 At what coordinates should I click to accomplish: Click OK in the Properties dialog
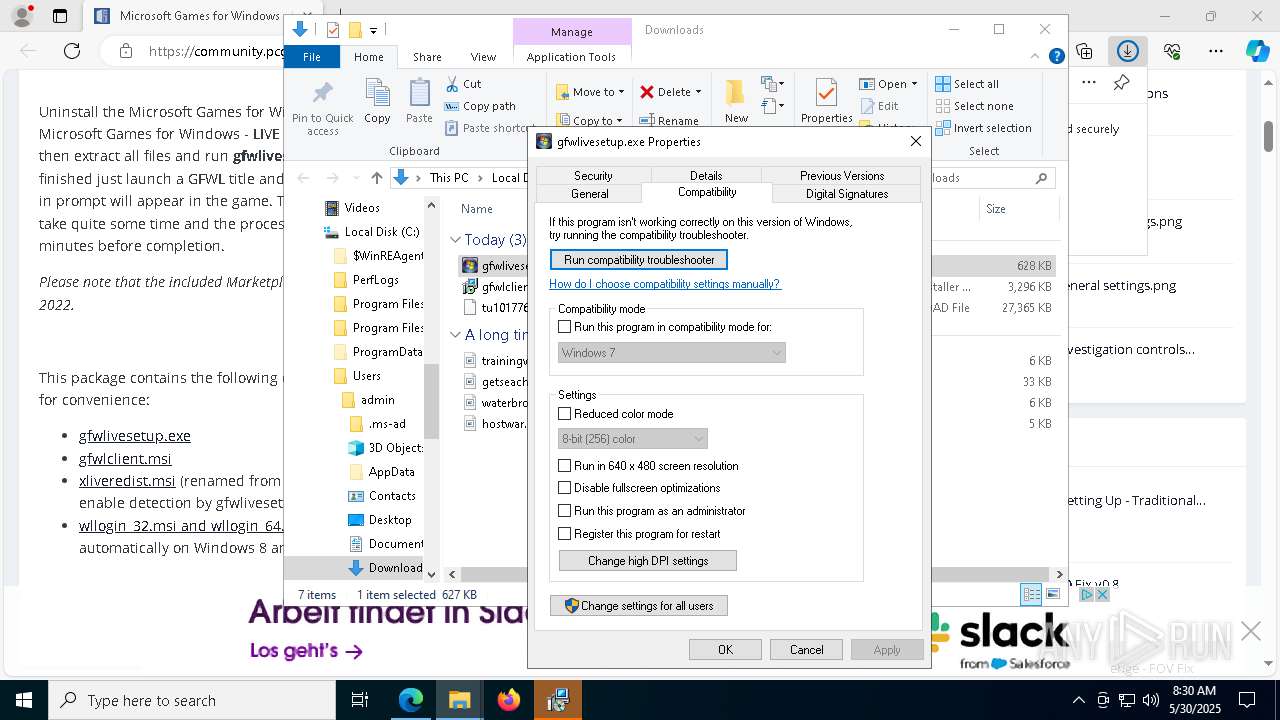click(x=725, y=650)
